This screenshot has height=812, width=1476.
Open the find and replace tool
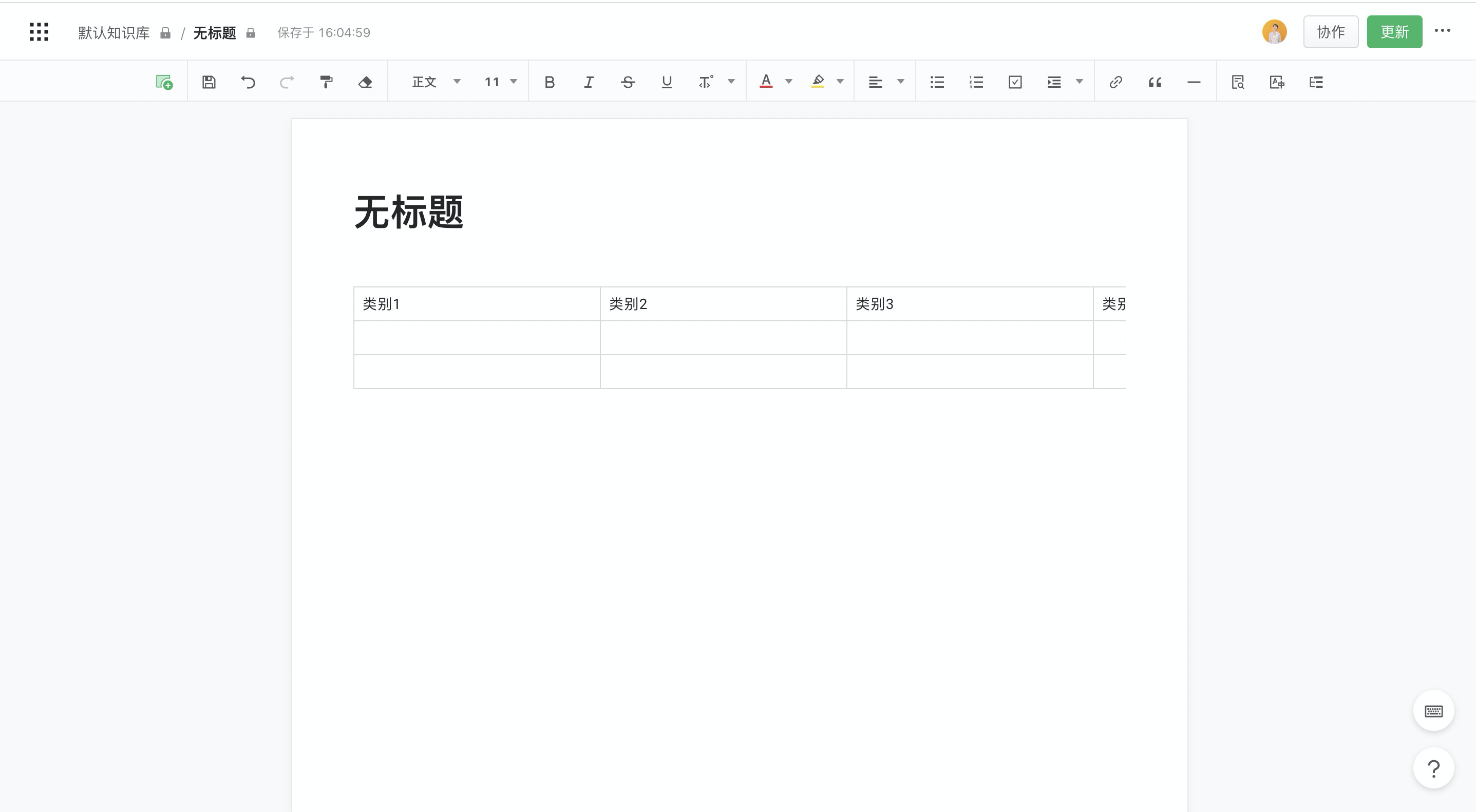click(1238, 82)
